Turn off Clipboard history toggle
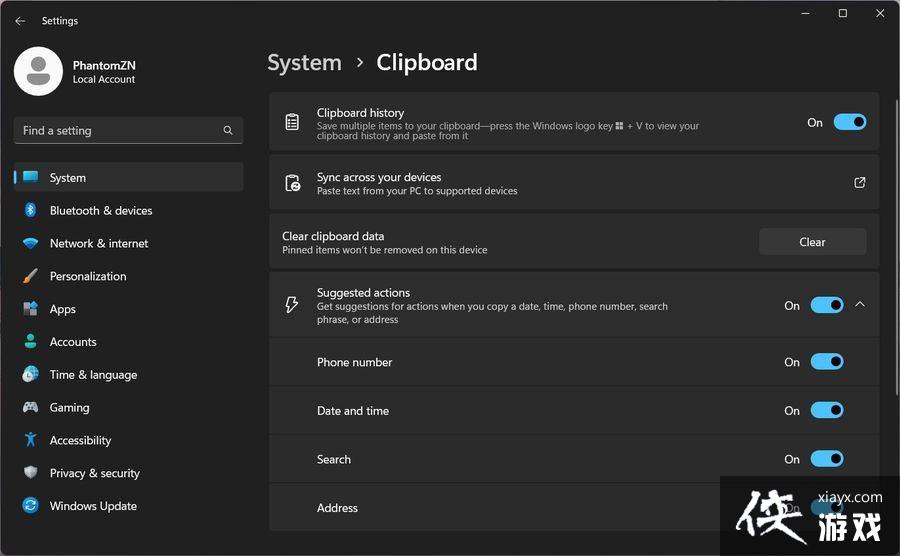This screenshot has width=900, height=556. pyautogui.click(x=849, y=122)
